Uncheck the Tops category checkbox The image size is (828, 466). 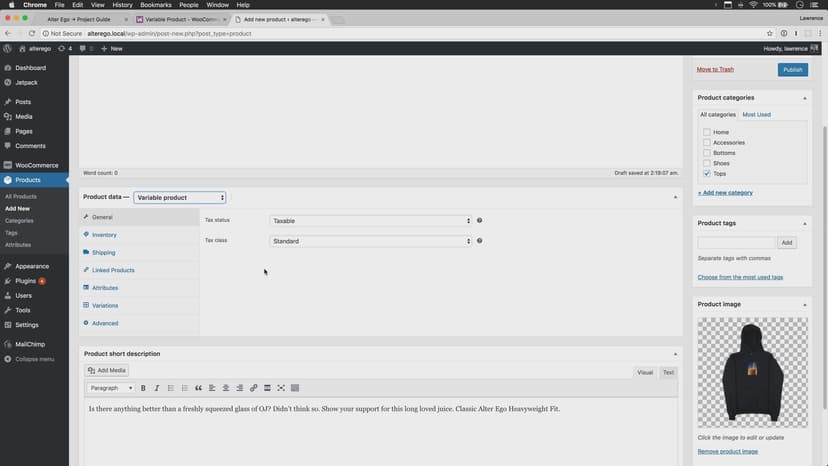tap(707, 174)
